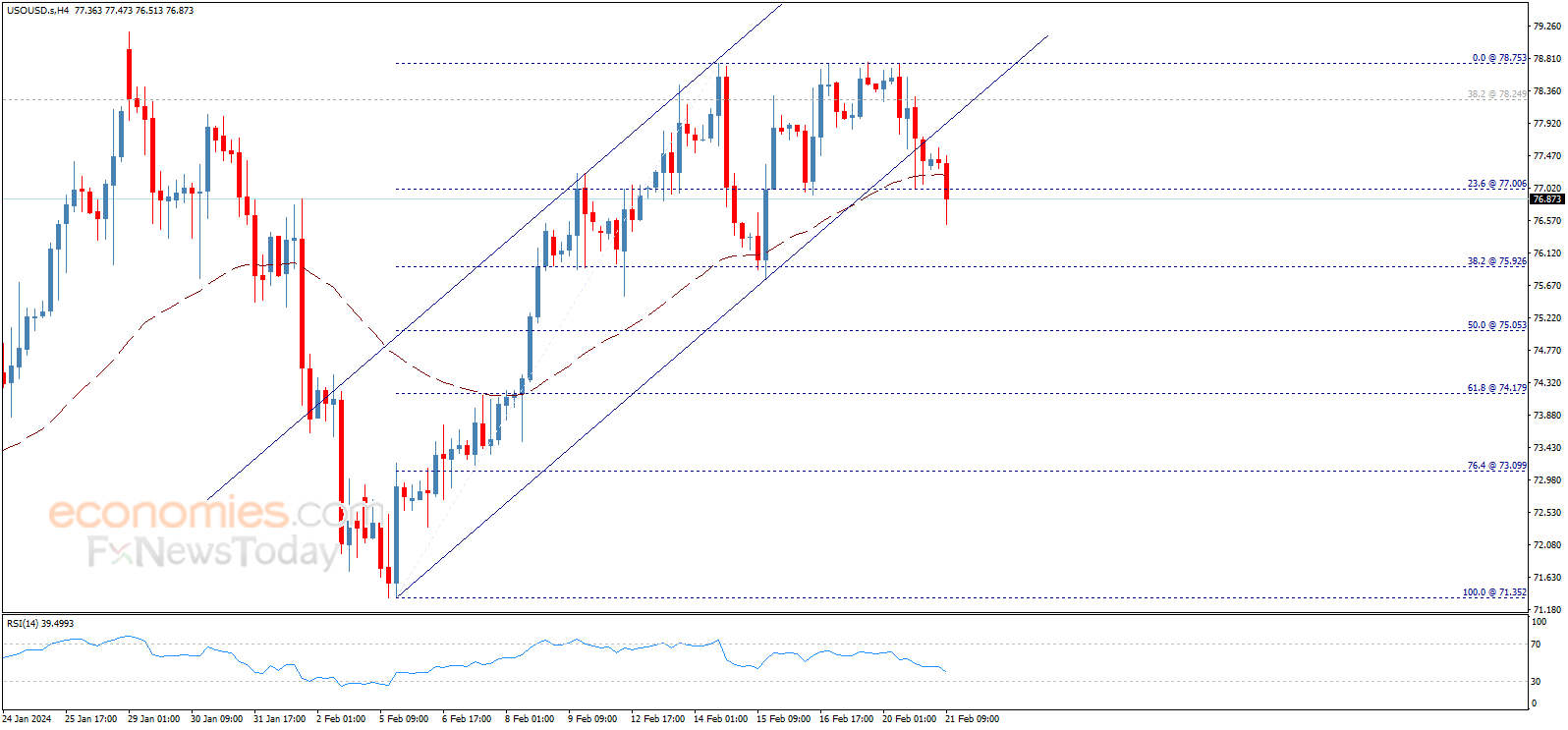Click the 50.0 @ 75.053 retracement label
This screenshot has width=1568, height=730.
1497,325
